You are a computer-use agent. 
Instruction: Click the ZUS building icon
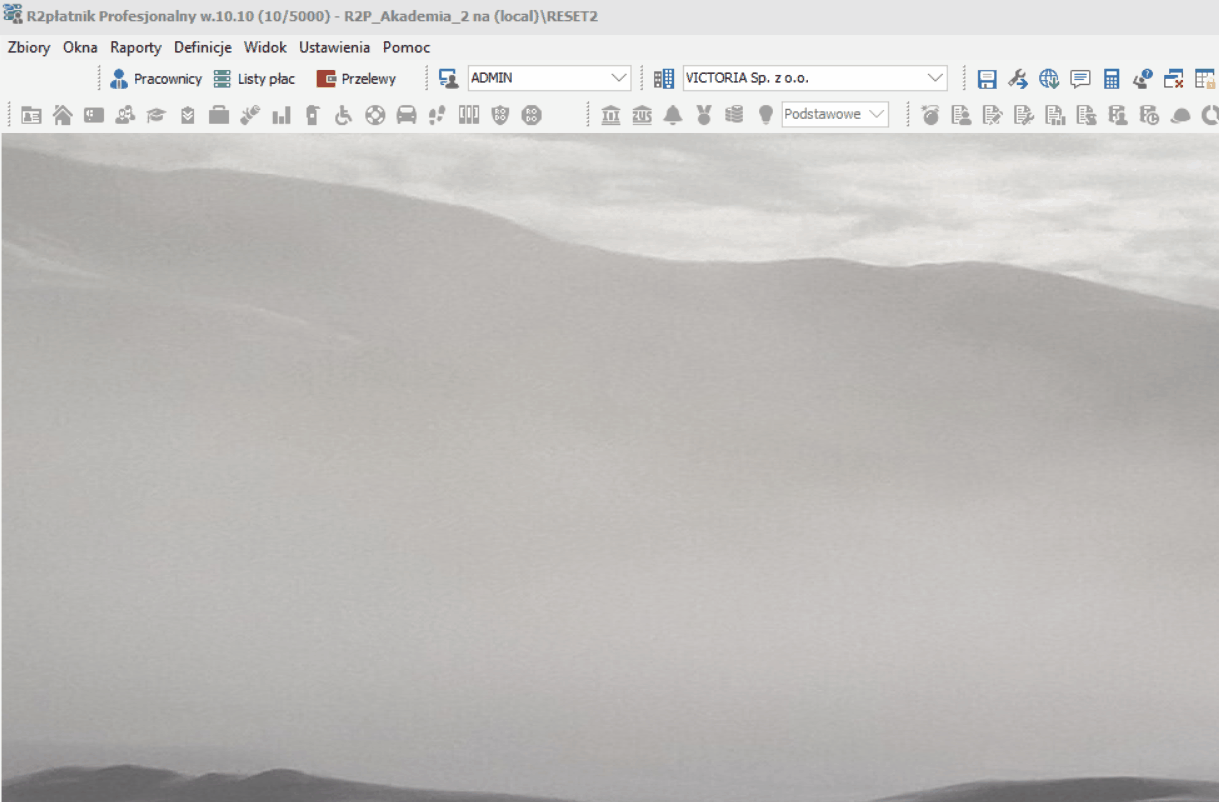[x=642, y=115]
